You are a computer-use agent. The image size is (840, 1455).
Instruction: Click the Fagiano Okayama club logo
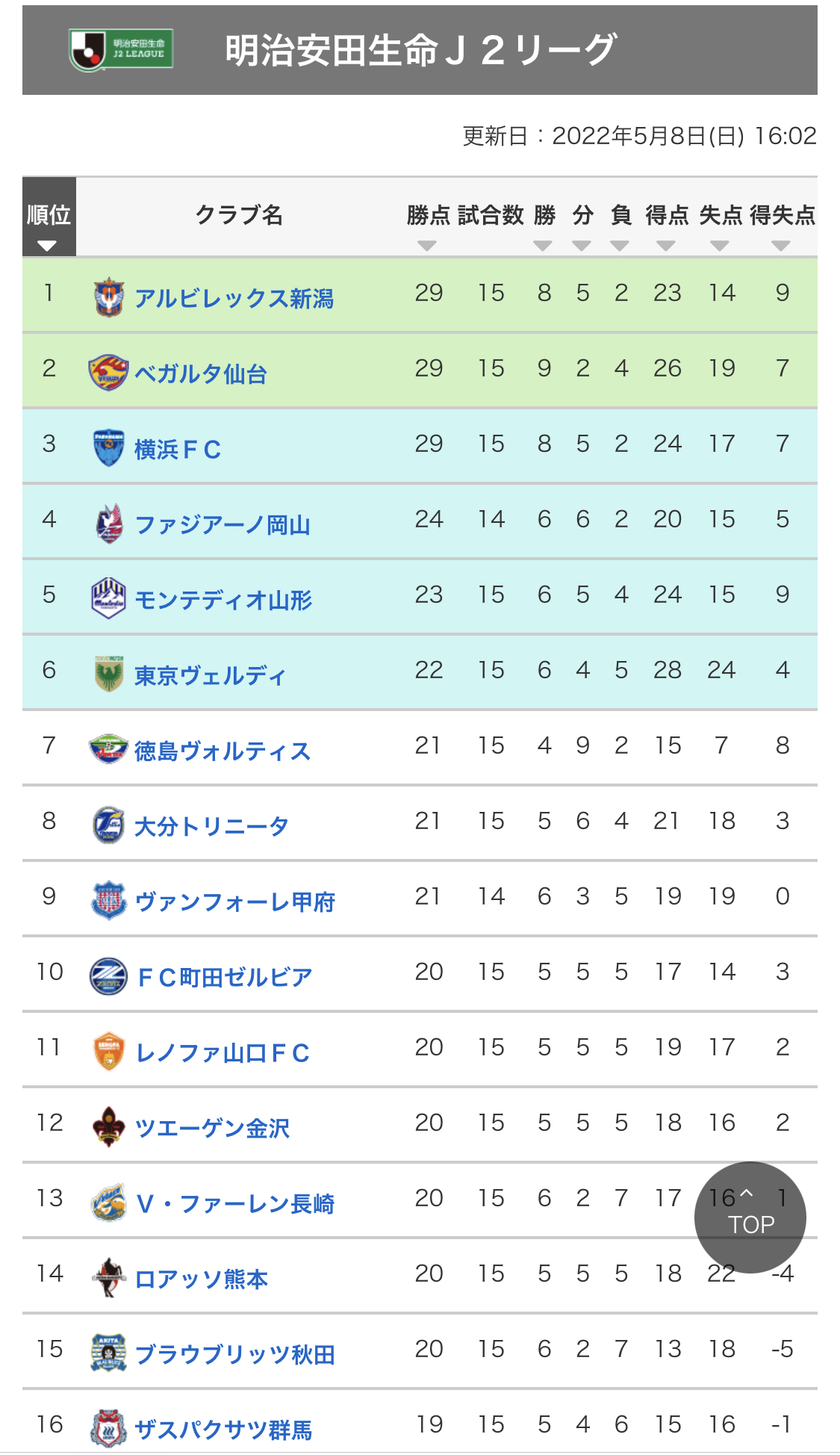click(109, 523)
